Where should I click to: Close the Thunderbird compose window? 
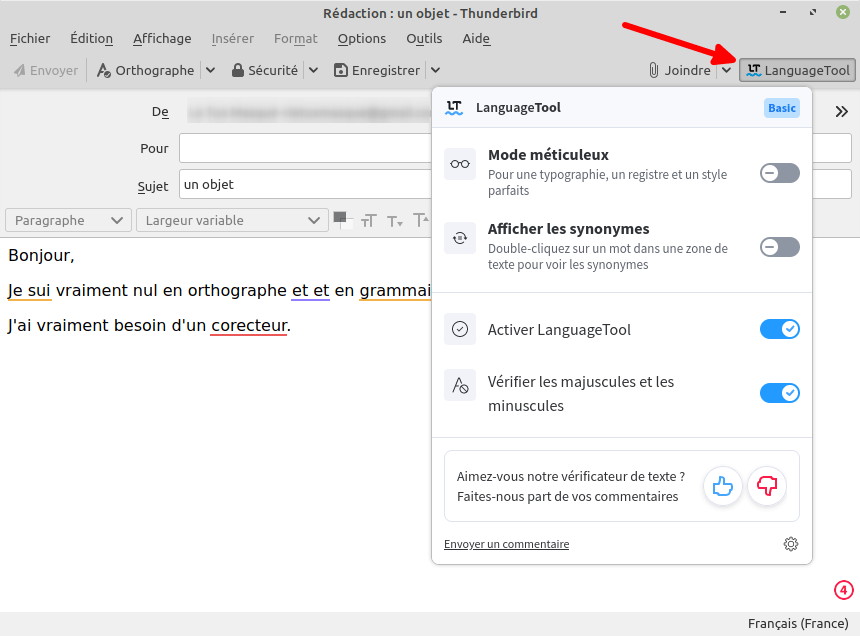click(843, 12)
